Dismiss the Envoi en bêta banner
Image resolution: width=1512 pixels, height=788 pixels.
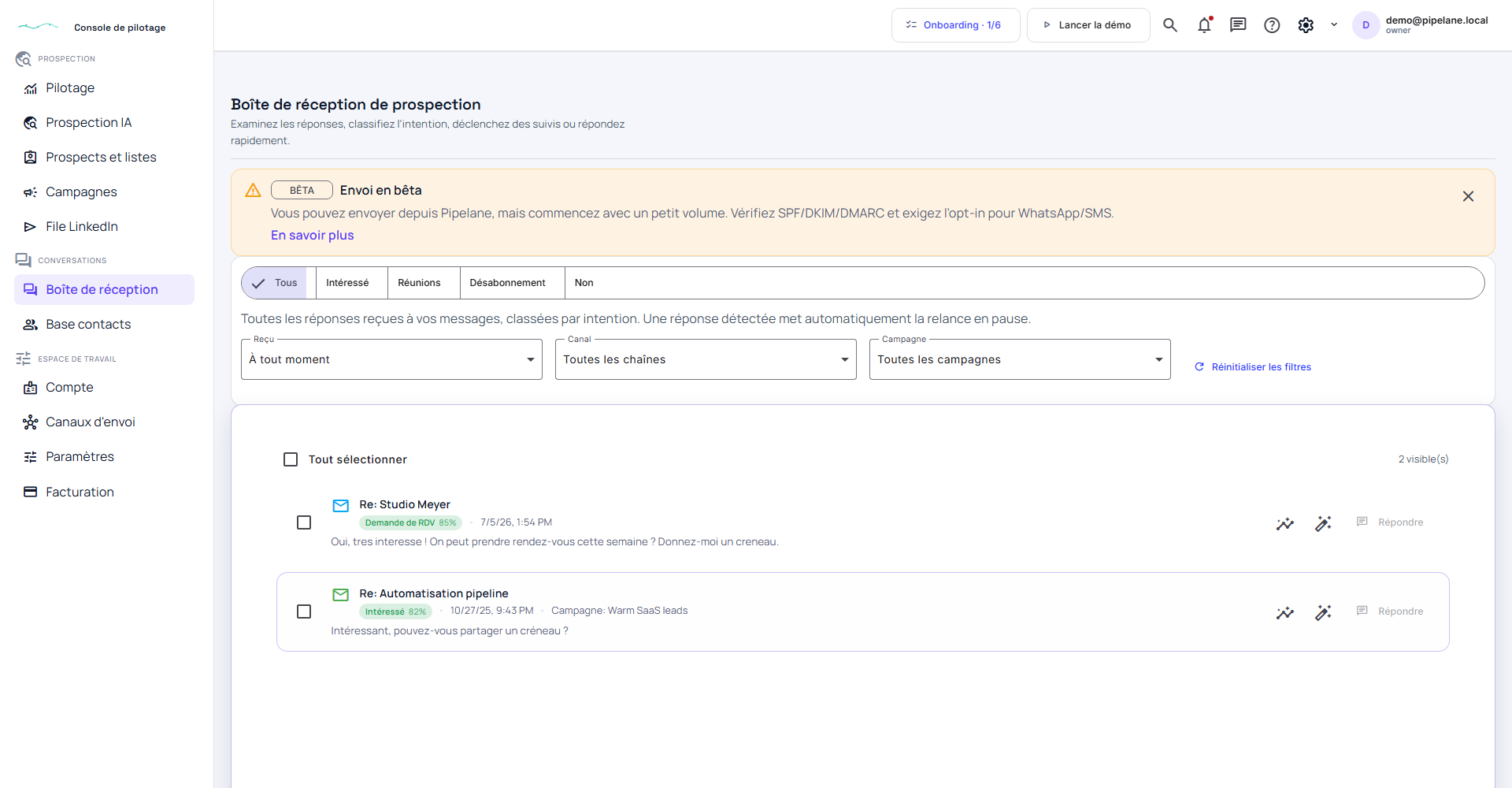(x=1468, y=196)
